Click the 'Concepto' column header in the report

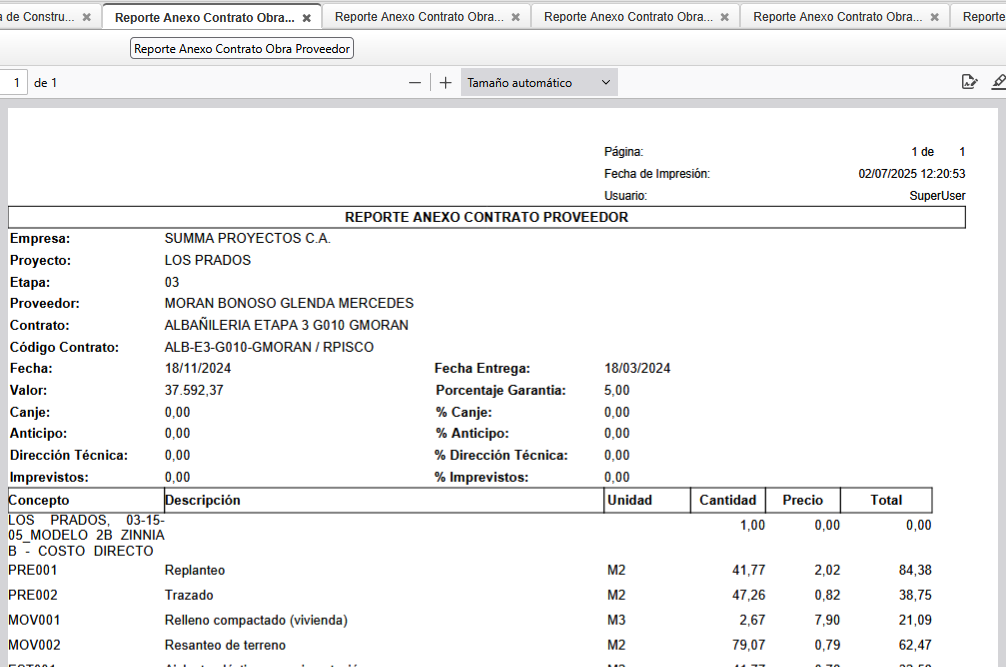point(40,500)
